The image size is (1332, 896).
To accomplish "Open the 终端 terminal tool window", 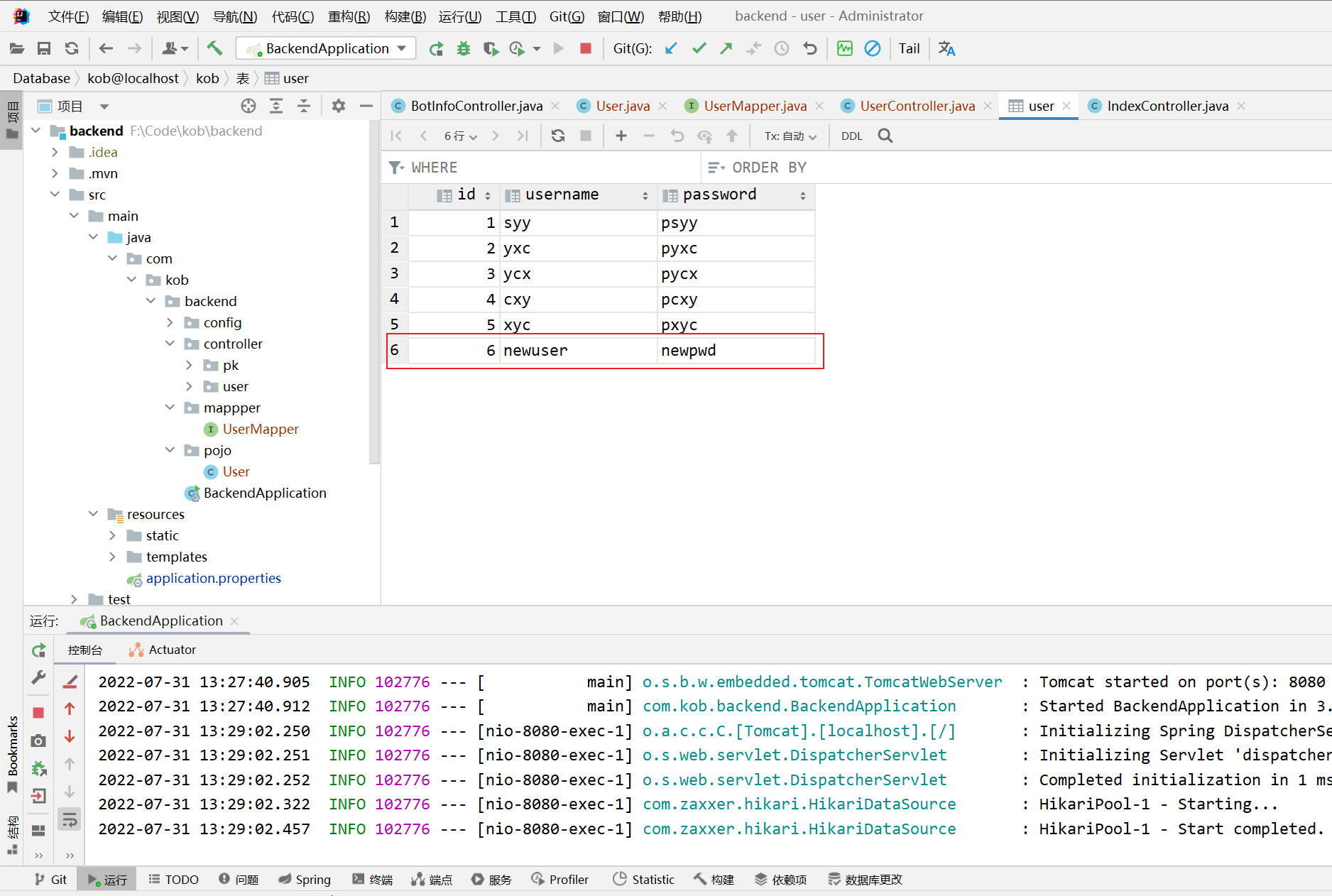I will click(373, 880).
